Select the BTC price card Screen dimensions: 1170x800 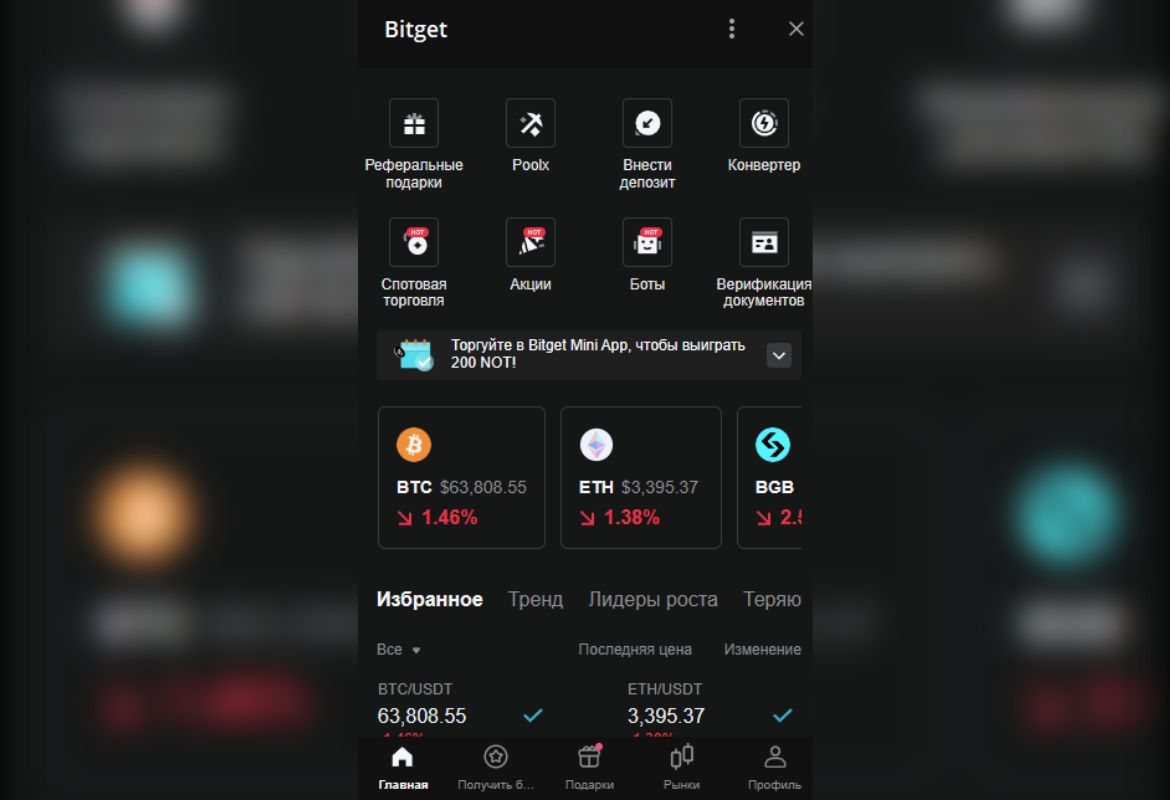(461, 478)
